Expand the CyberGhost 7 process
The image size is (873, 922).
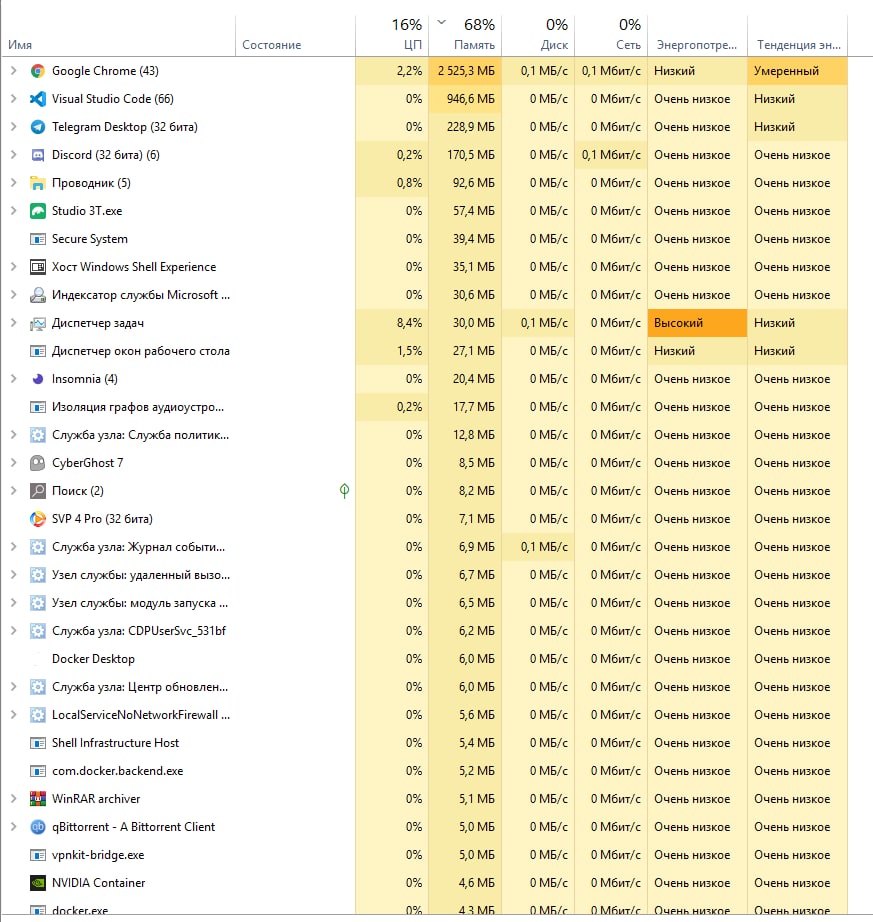(14, 463)
